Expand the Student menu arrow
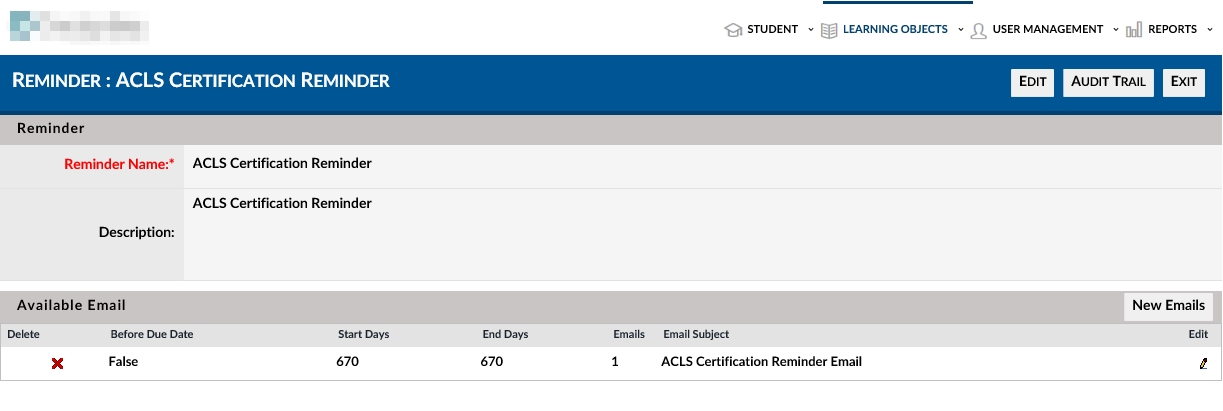1223x411 pixels. click(x=810, y=30)
